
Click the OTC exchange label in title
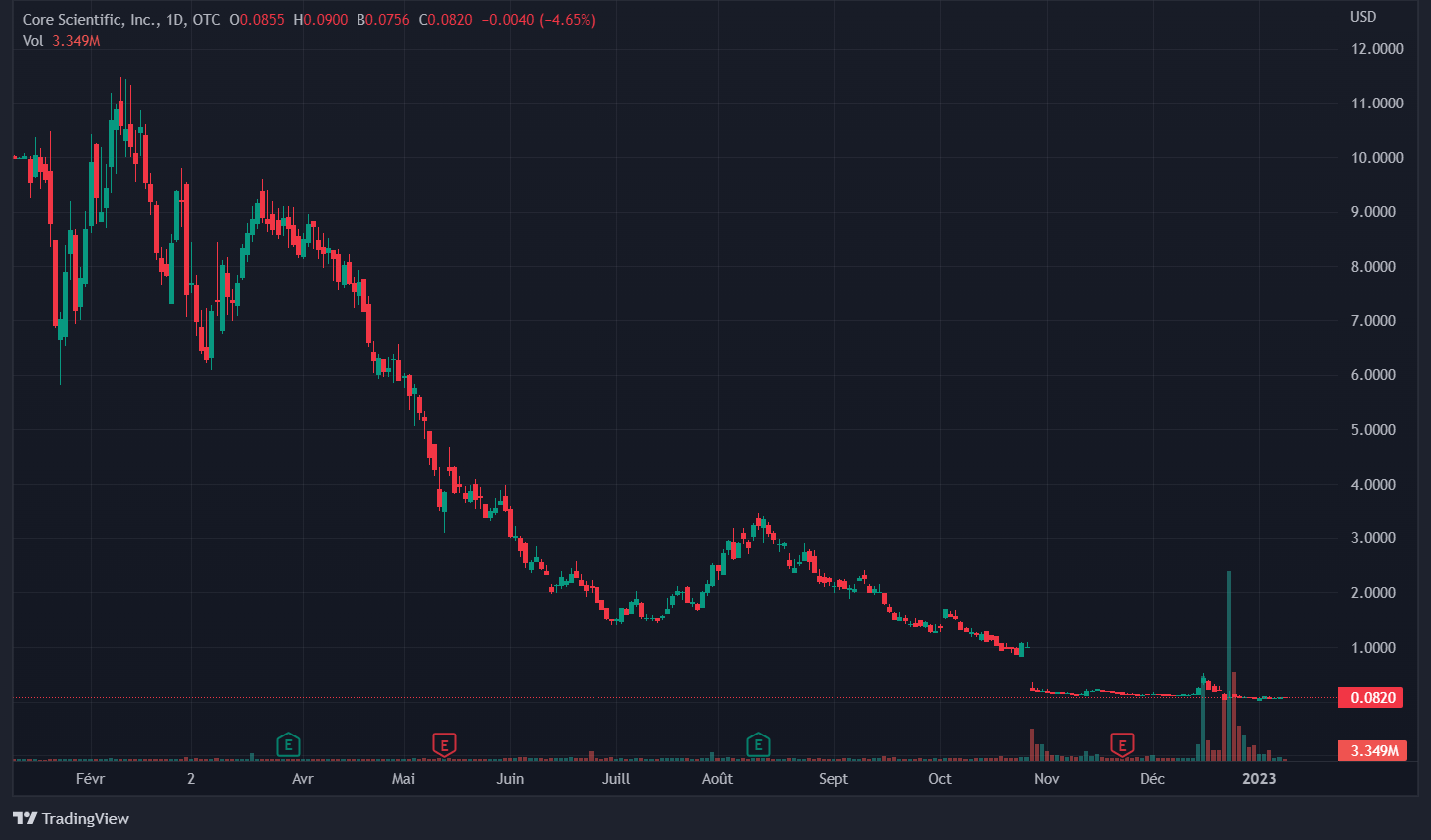206,20
